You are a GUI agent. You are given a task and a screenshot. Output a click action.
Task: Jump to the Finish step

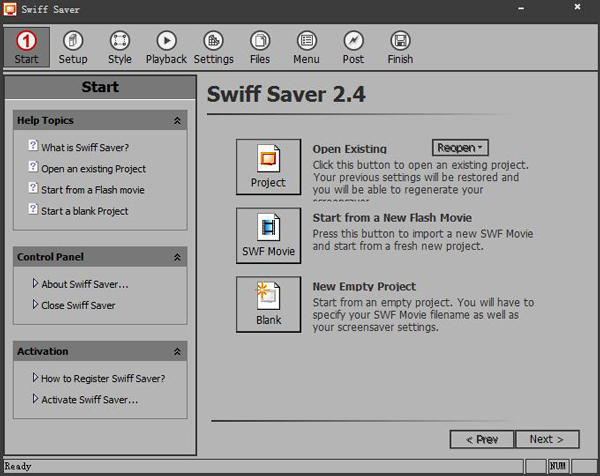point(400,47)
